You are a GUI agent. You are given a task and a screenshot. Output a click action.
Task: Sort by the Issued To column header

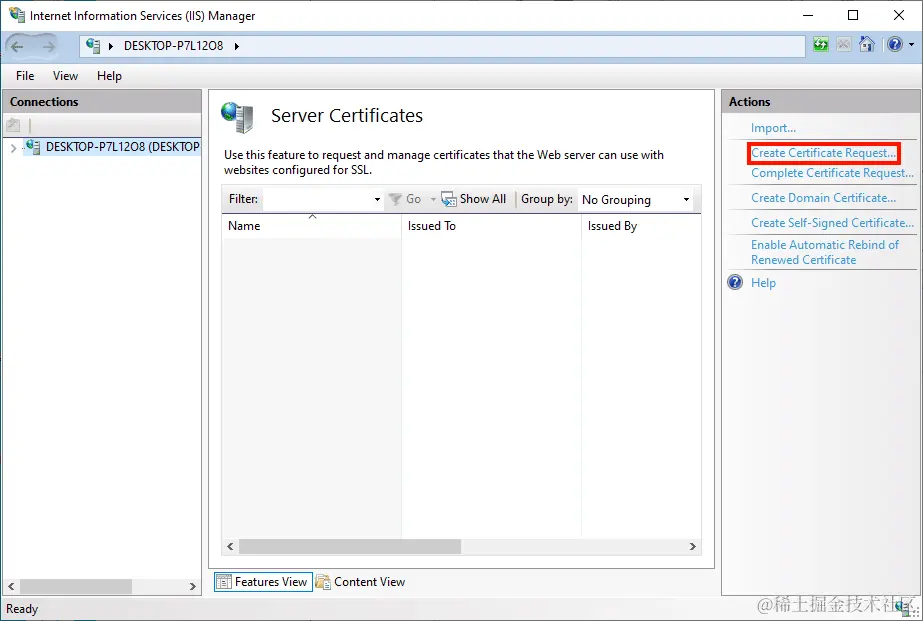(492, 226)
